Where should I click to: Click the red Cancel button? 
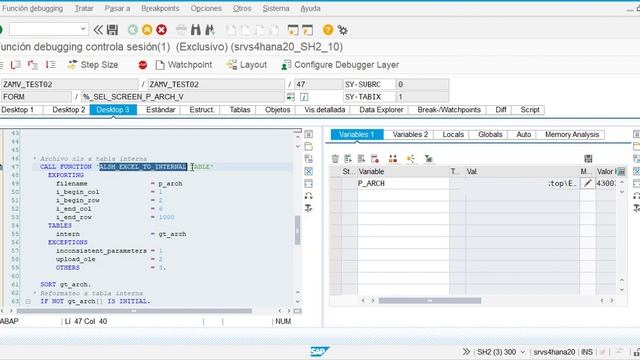[162, 30]
